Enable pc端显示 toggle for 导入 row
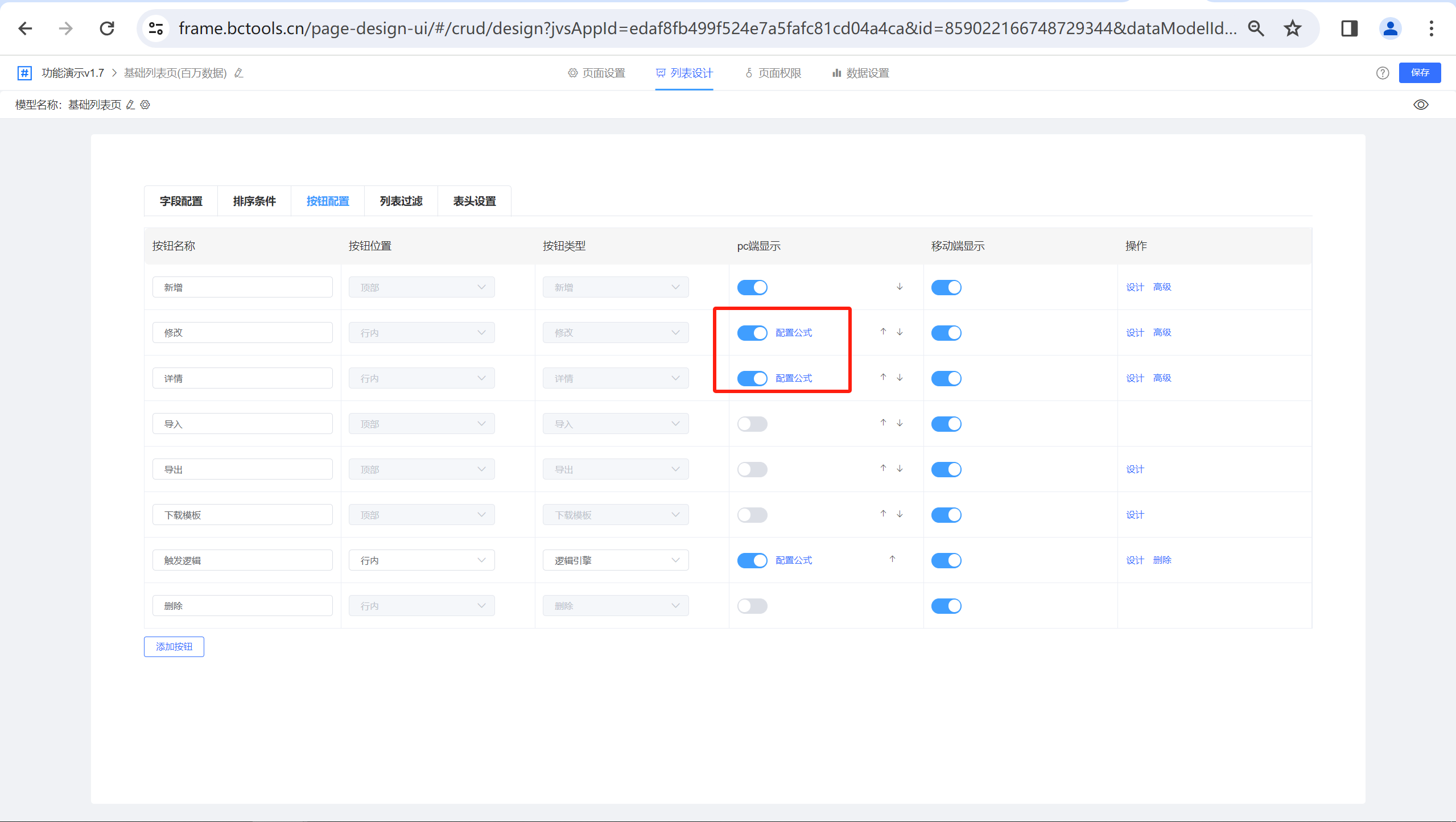This screenshot has height=822, width=1456. tap(752, 424)
